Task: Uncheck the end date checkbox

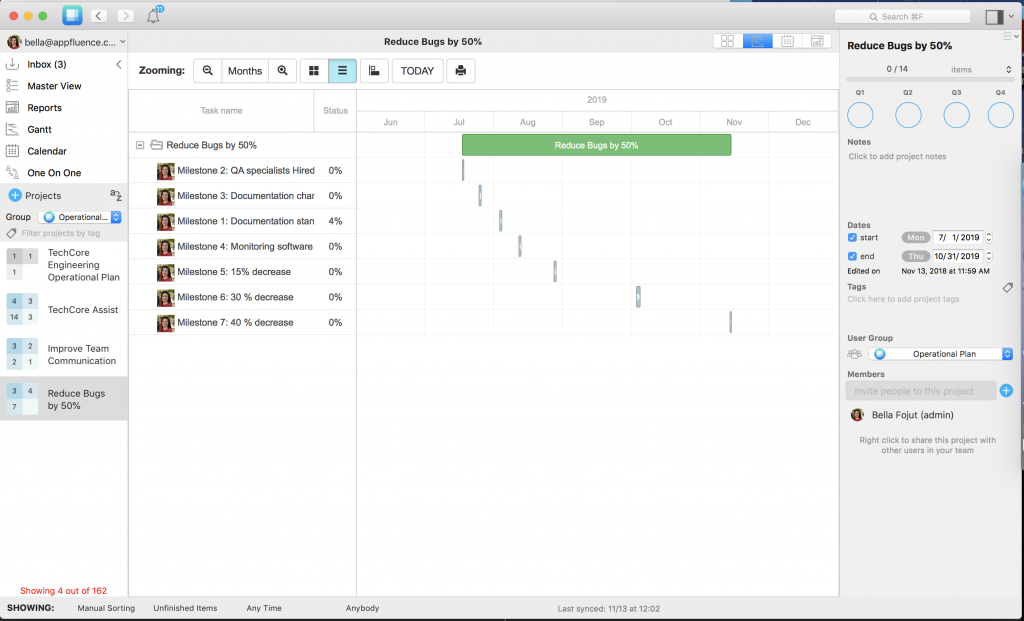Action: [x=853, y=256]
